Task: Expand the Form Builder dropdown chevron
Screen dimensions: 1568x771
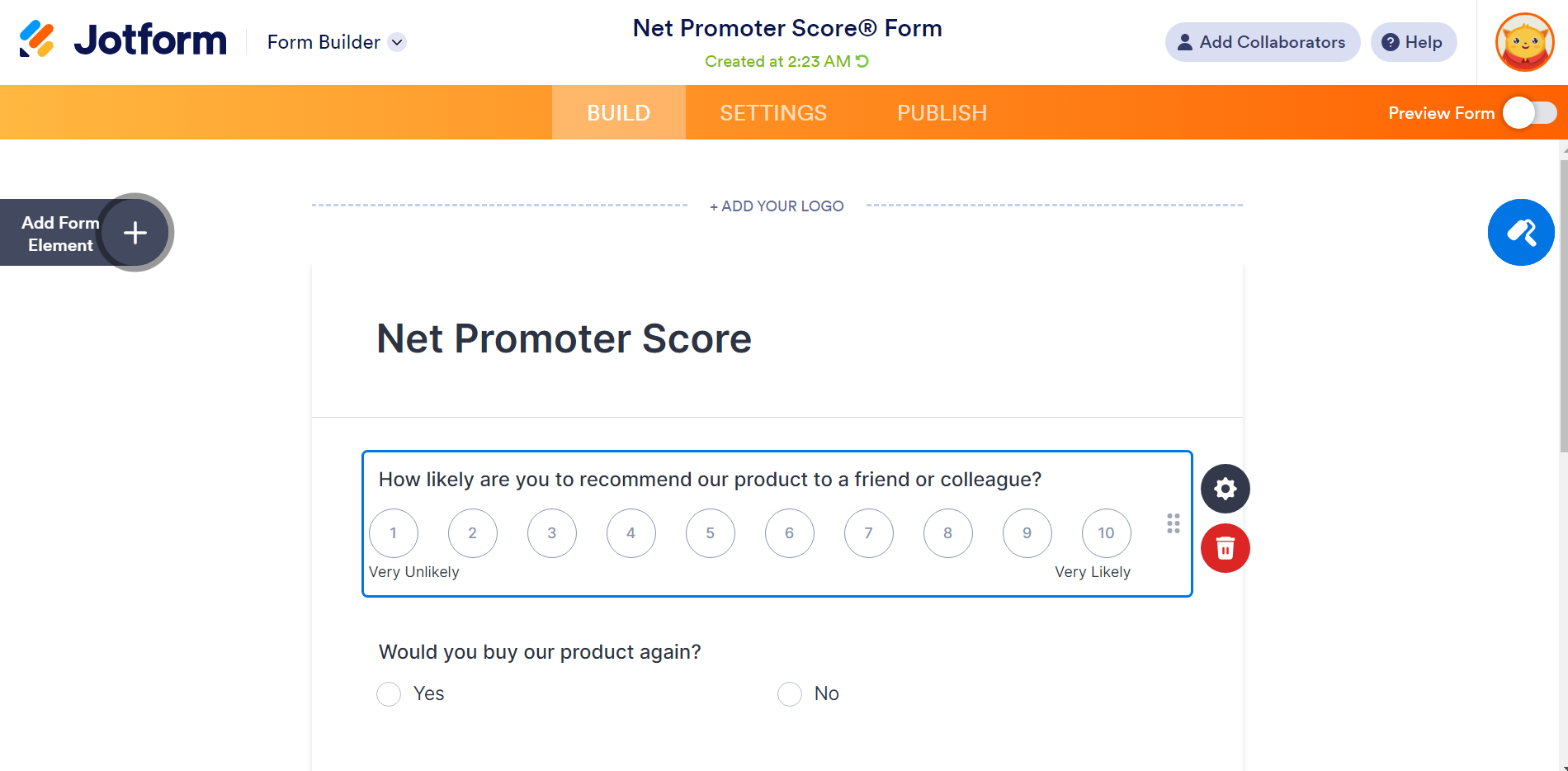Action: coord(397,42)
